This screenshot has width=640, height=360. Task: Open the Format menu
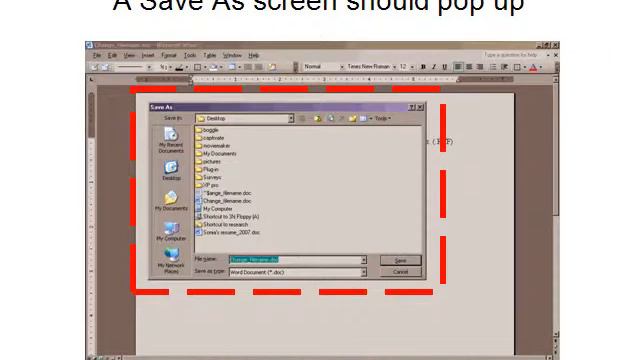coord(169,56)
